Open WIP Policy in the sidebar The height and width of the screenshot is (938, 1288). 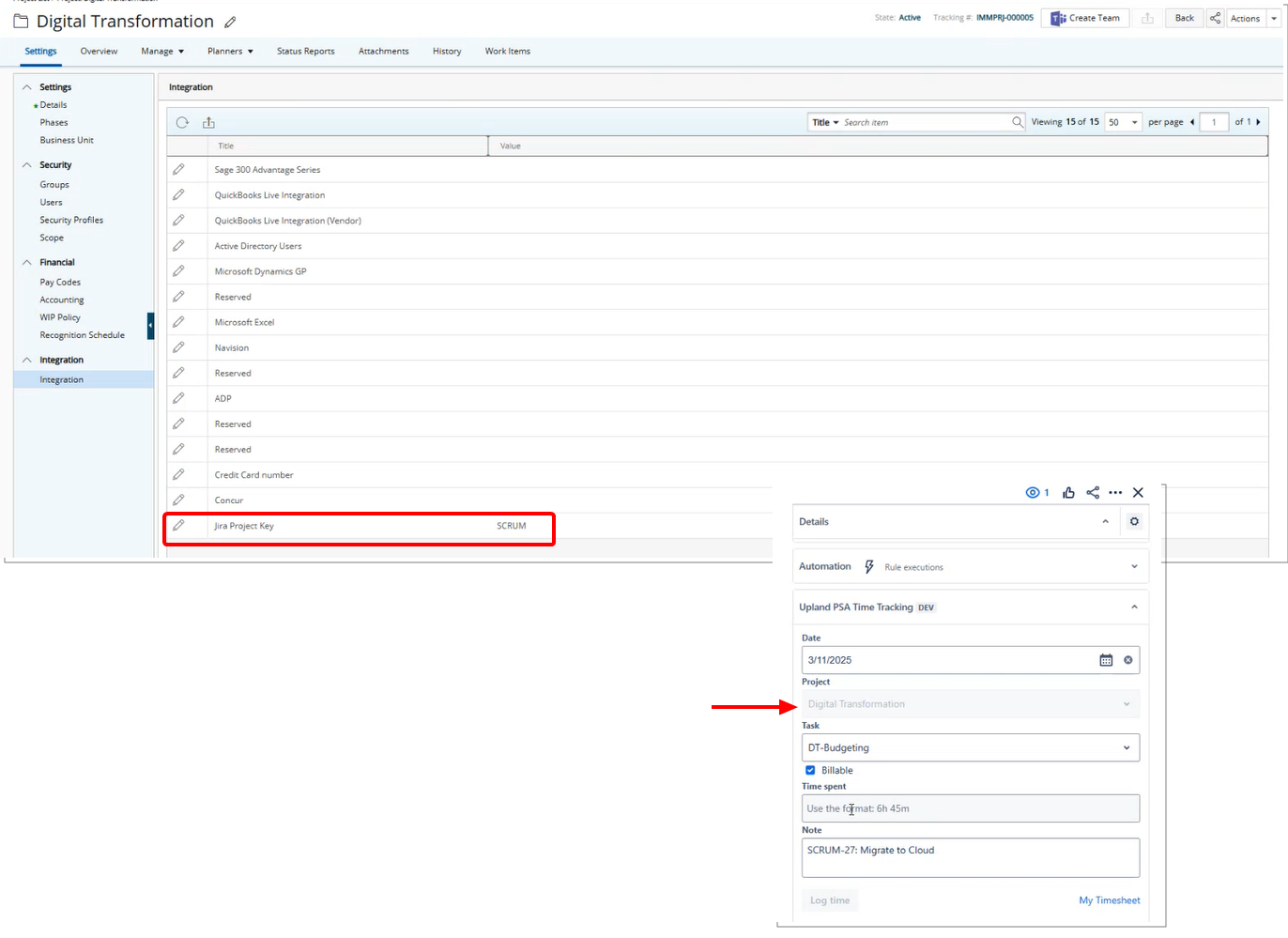(60, 317)
